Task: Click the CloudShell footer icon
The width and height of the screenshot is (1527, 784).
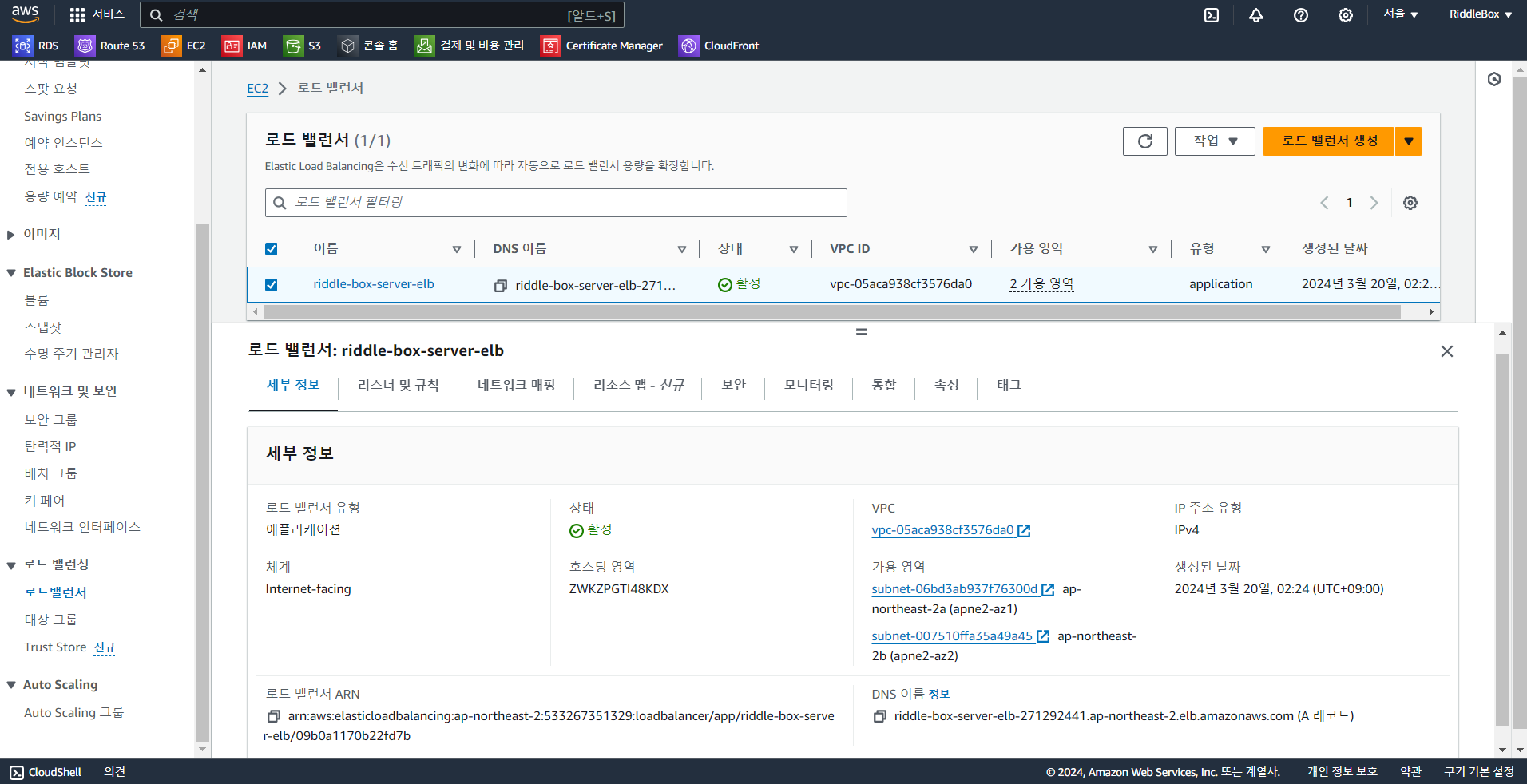Action: [x=17, y=772]
